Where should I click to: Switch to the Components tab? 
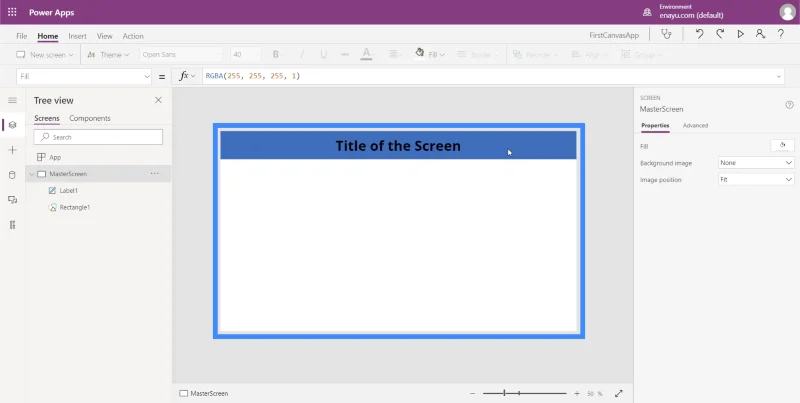pos(90,118)
